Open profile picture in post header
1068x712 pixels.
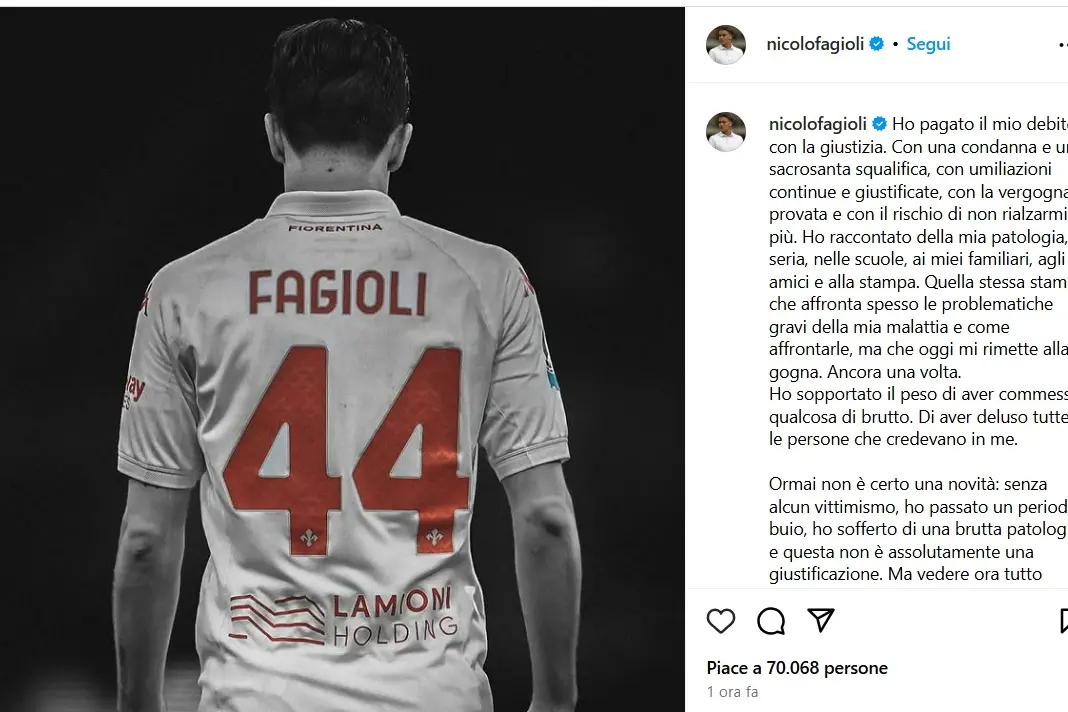click(726, 45)
